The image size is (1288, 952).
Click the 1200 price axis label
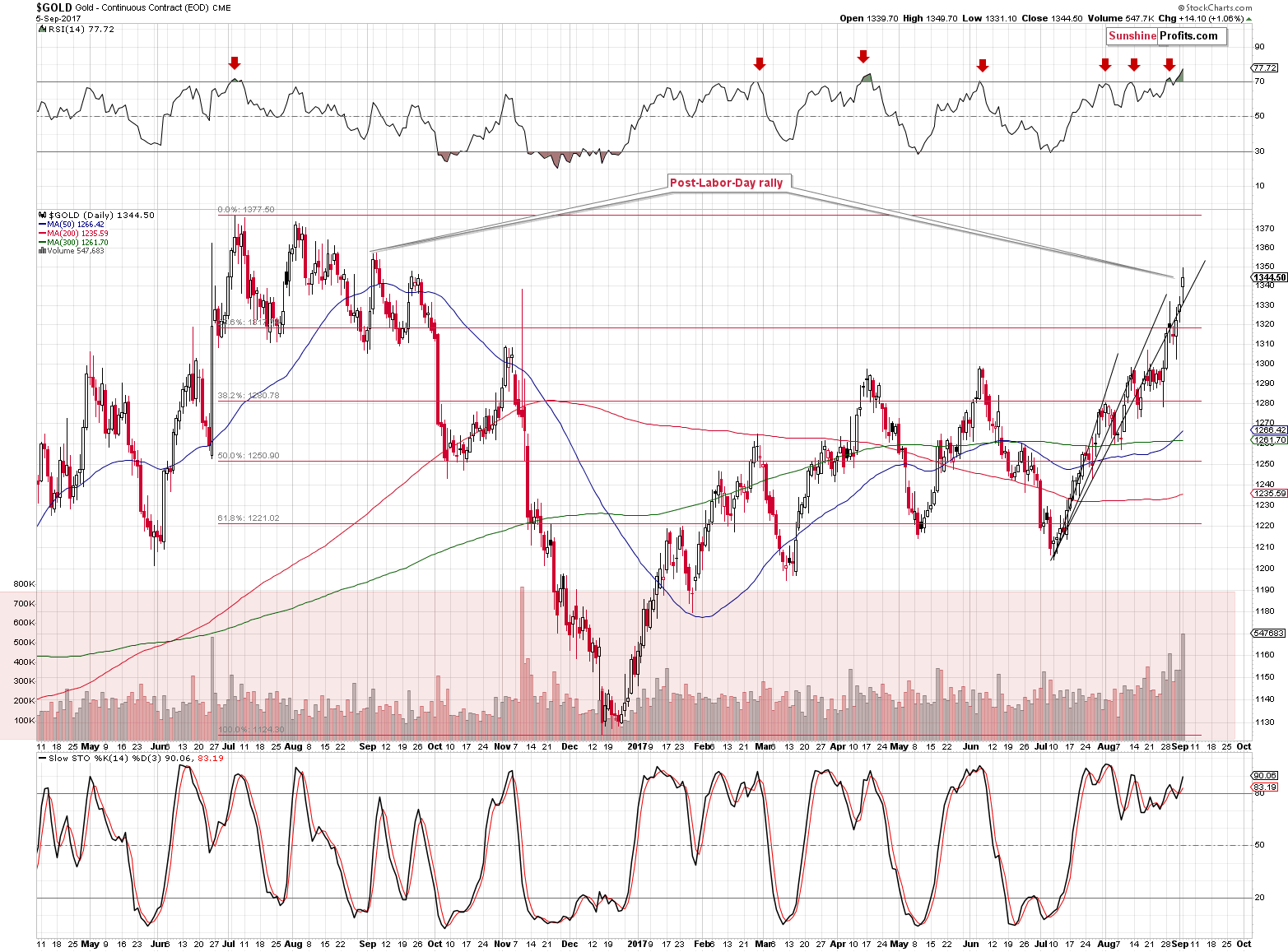[1266, 569]
